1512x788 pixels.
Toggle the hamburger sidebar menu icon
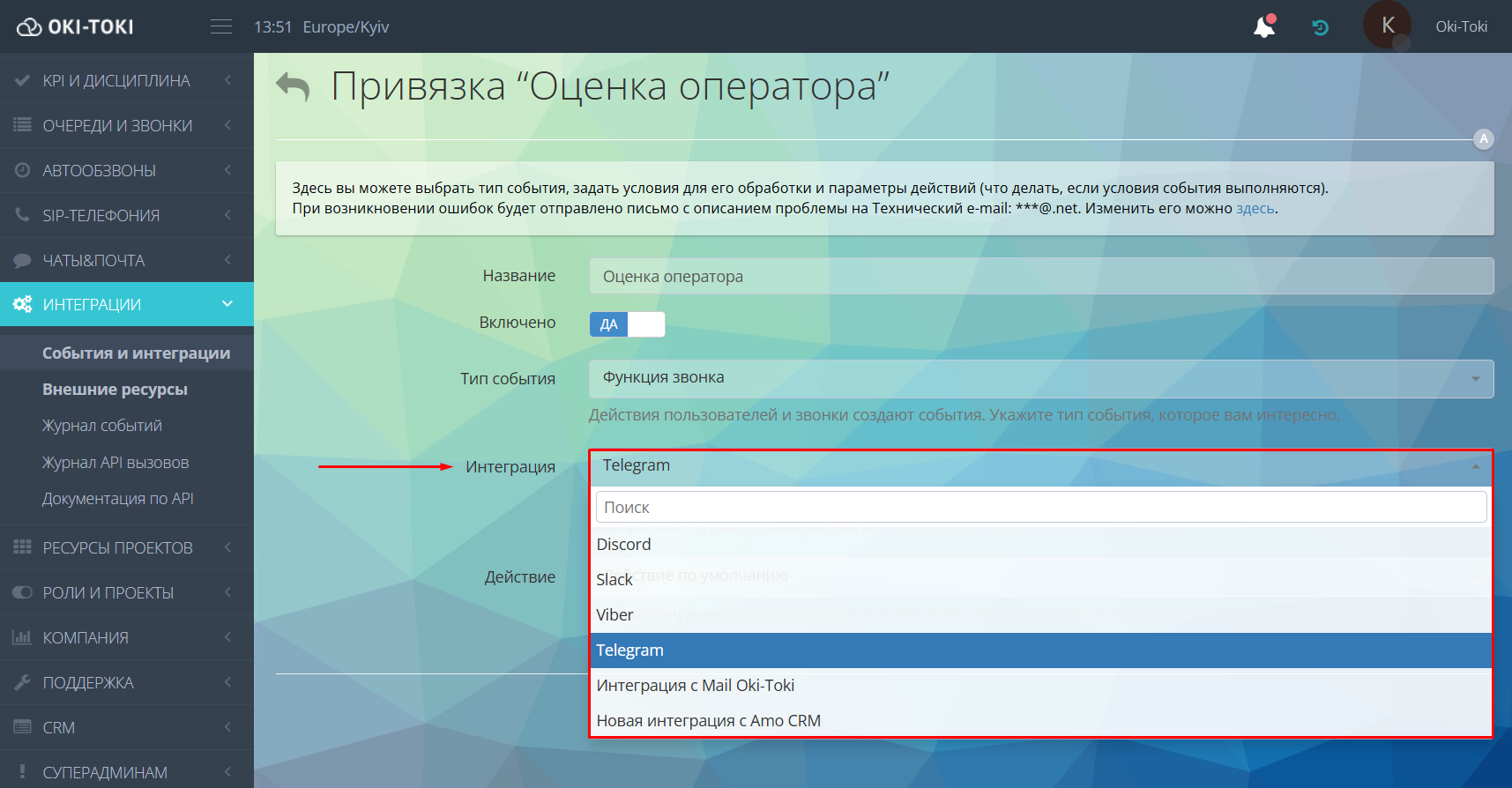[221, 26]
